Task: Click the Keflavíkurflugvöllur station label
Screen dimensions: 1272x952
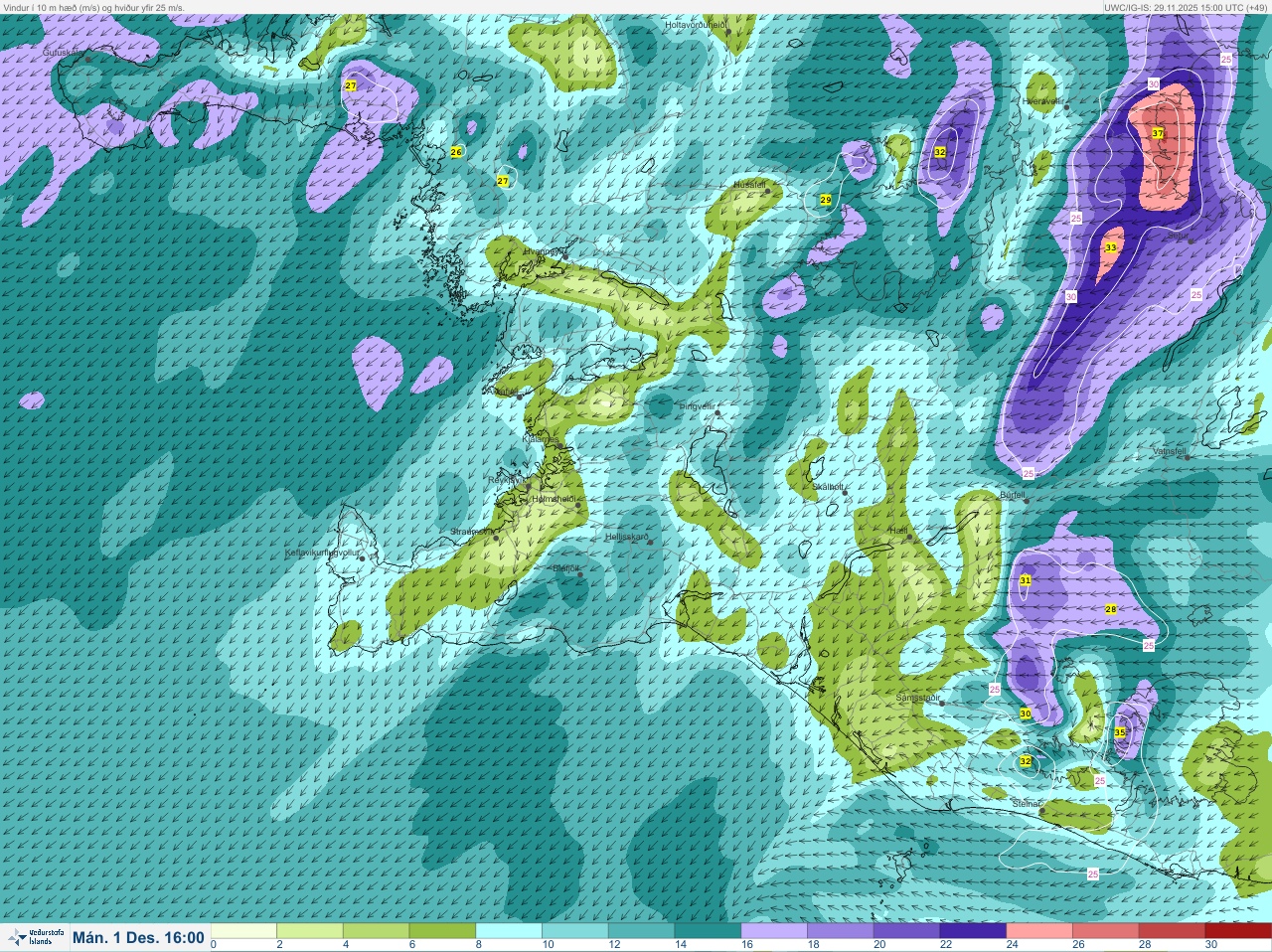Action: pos(321,552)
